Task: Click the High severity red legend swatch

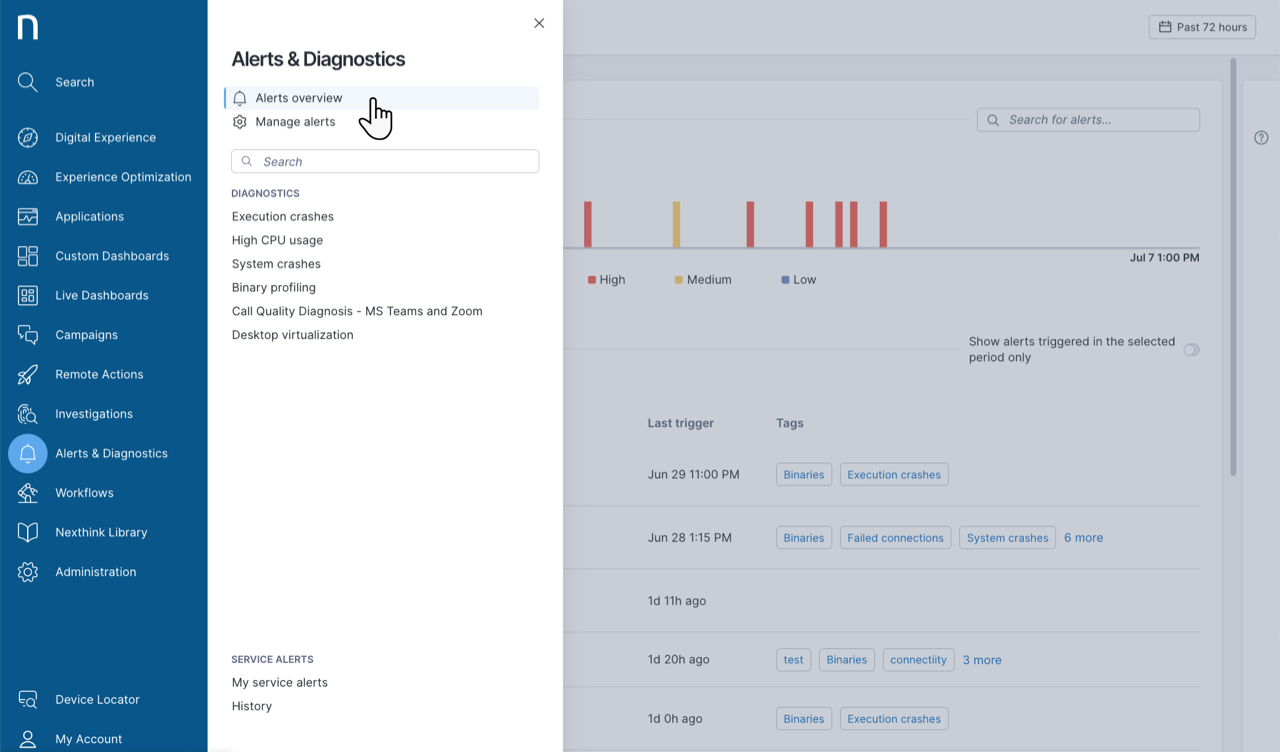Action: [x=592, y=280]
